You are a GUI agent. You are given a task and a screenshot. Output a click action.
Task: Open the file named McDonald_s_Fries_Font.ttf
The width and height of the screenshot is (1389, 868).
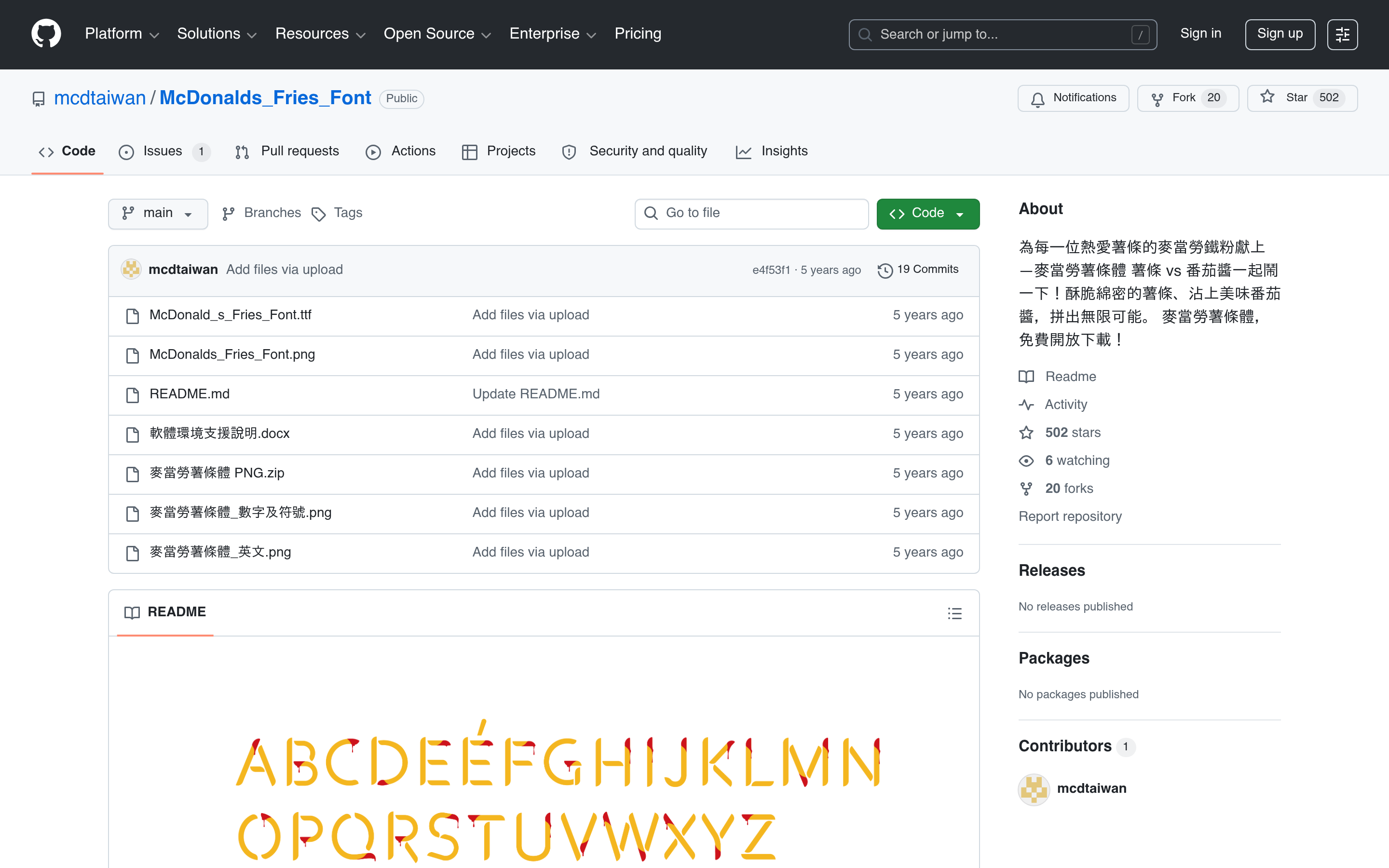coord(230,314)
